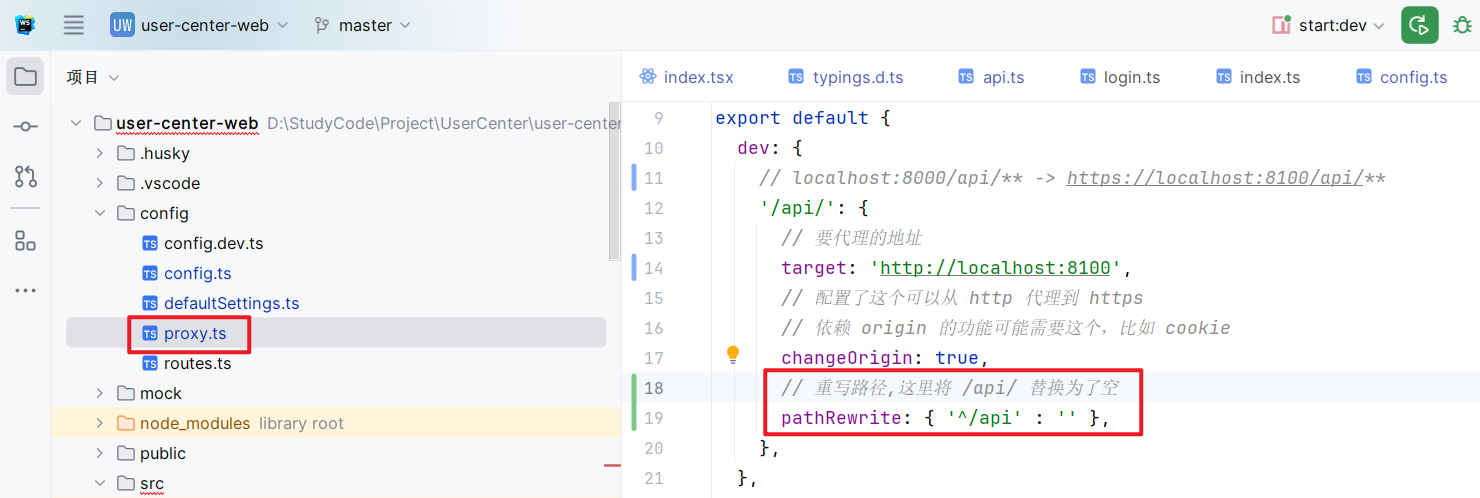Image resolution: width=1480 pixels, height=498 pixels.
Task: Switch to the login.ts tab
Action: (x=1121, y=77)
